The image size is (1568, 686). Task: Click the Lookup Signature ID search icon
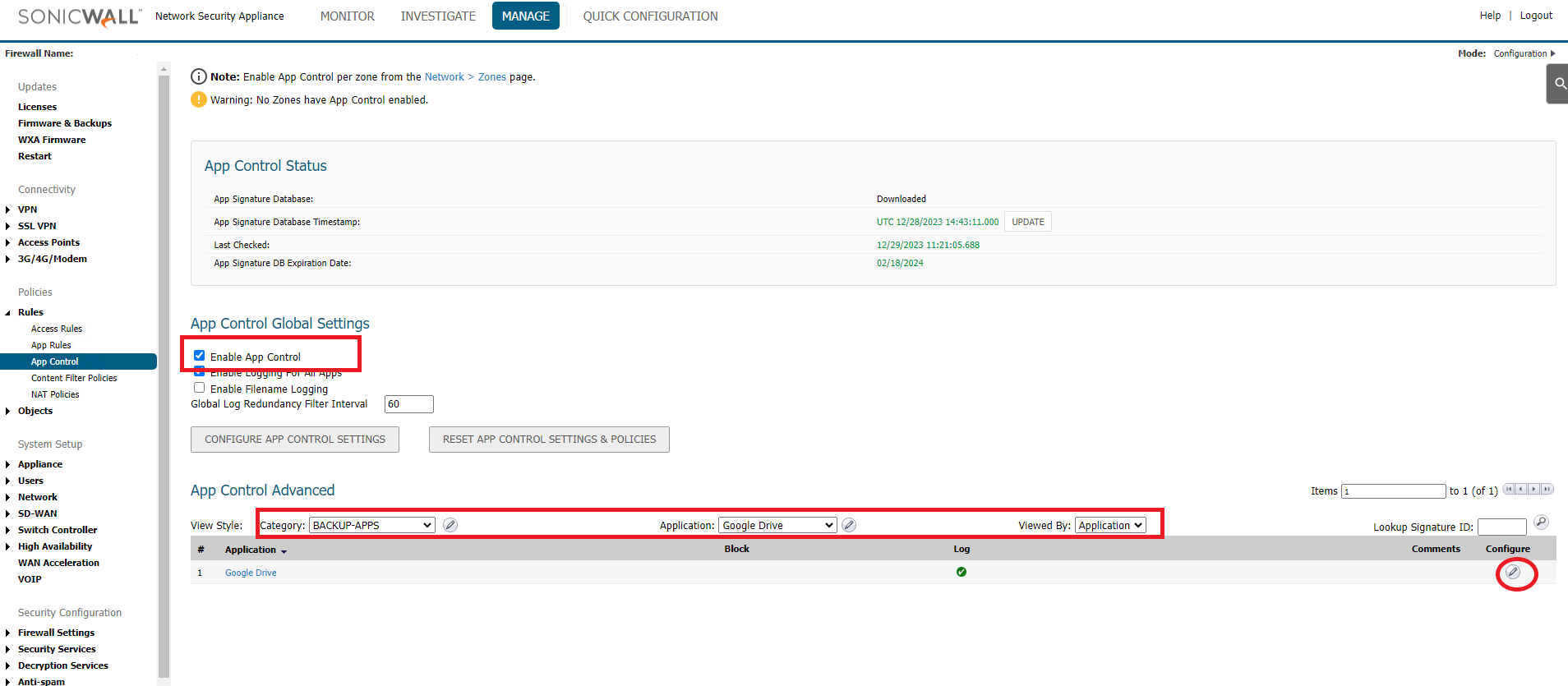point(1541,523)
